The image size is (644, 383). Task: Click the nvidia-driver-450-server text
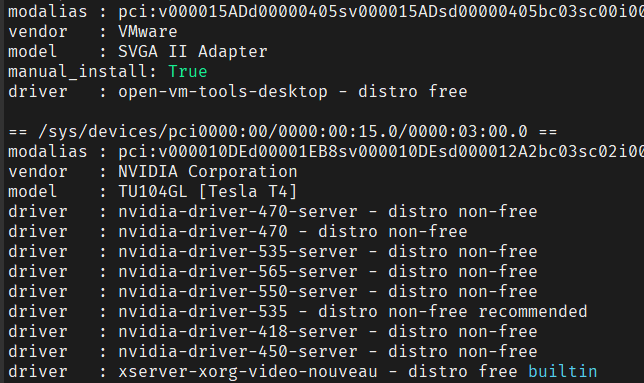pos(238,352)
